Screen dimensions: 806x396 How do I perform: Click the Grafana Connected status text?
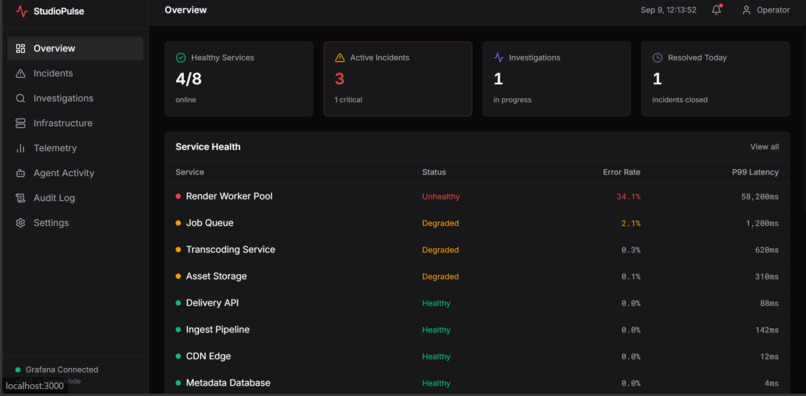click(62, 370)
